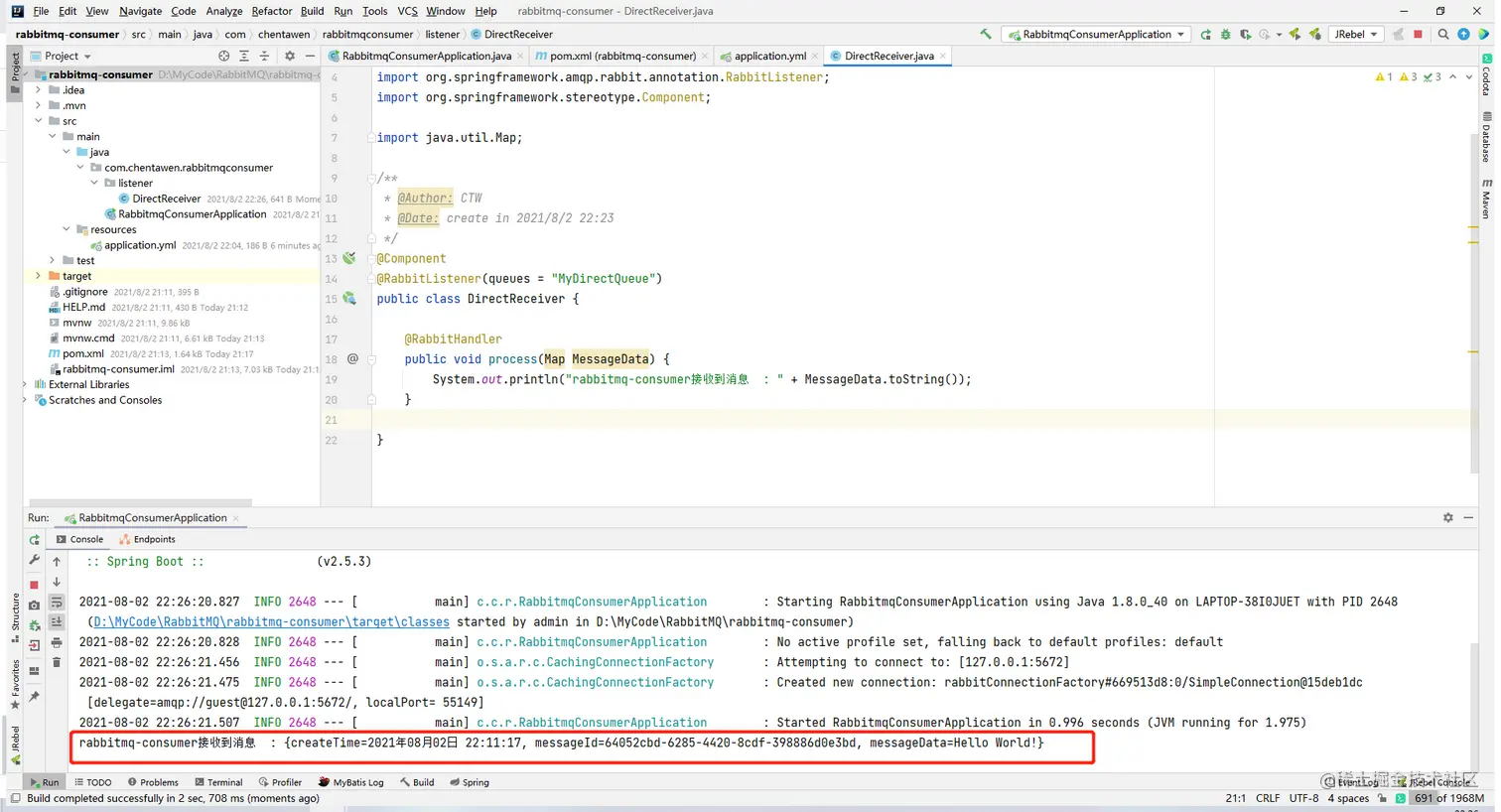Select DirectReceiver file in project tree
The height and width of the screenshot is (812, 1501).
pos(167,199)
